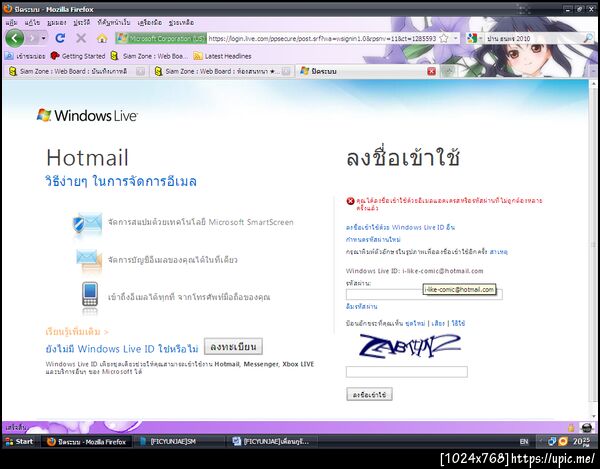The height and width of the screenshot is (469, 600).
Task: Click the search magnifier icon
Action: point(588,38)
